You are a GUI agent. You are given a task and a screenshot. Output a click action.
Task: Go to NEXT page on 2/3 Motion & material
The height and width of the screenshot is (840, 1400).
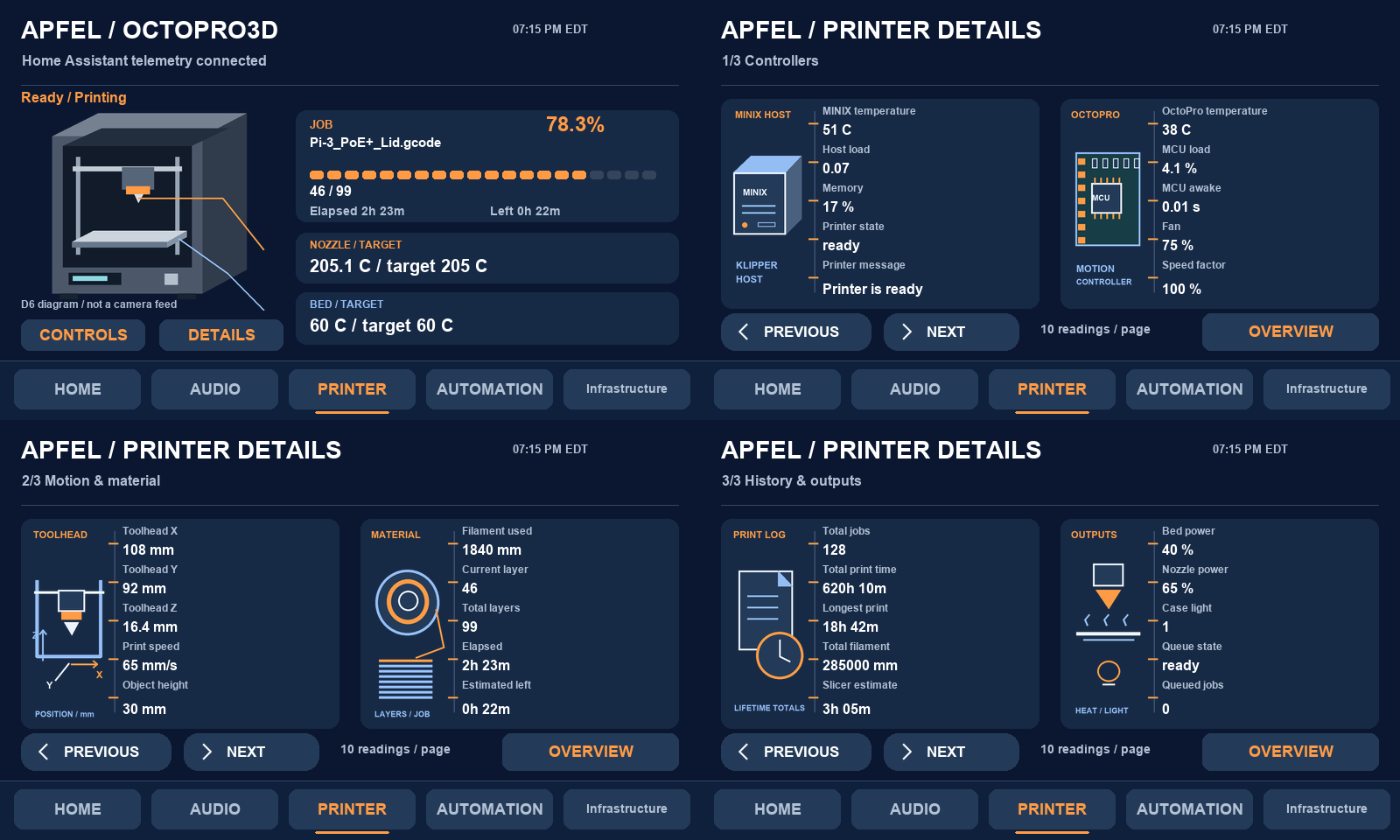tap(251, 752)
